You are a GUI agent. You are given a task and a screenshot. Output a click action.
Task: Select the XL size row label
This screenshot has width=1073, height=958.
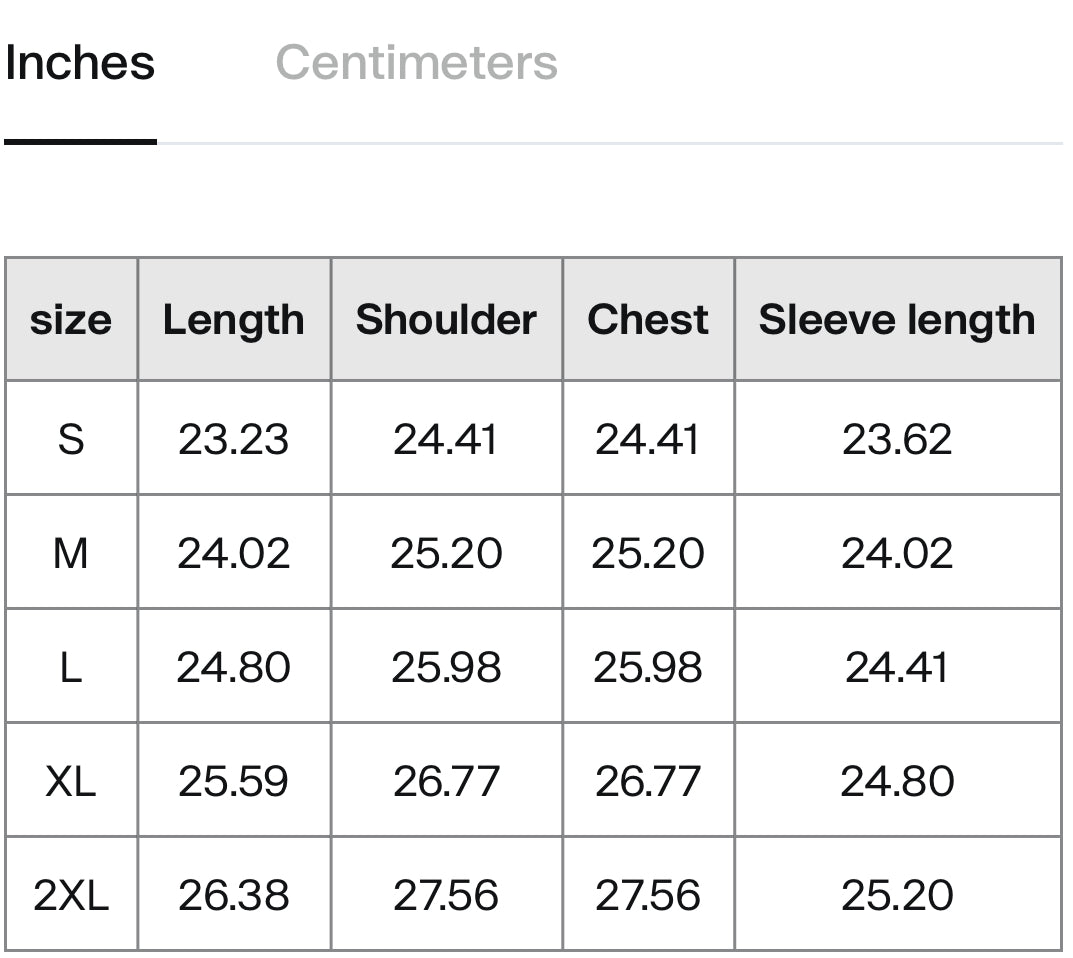coord(71,781)
